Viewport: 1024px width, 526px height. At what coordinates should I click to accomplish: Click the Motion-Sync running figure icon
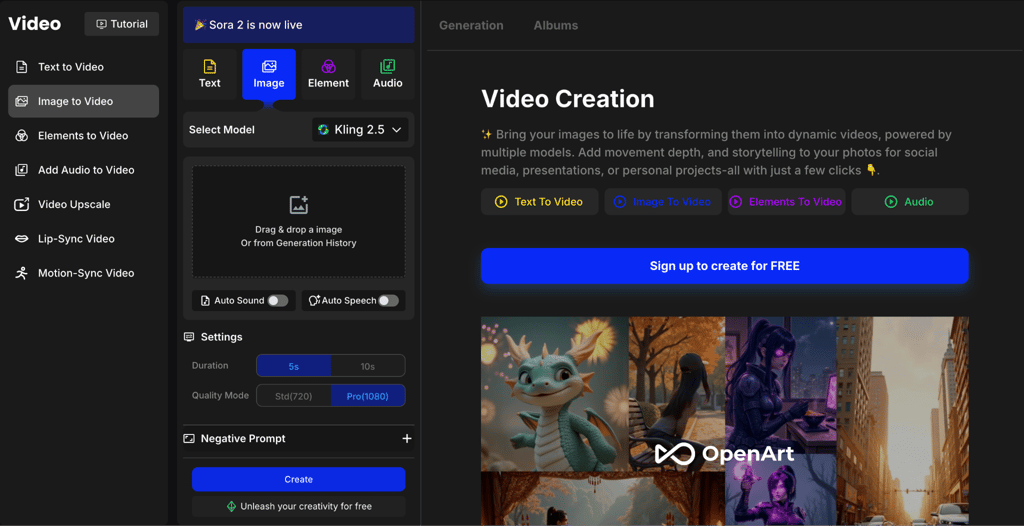[x=22, y=273]
